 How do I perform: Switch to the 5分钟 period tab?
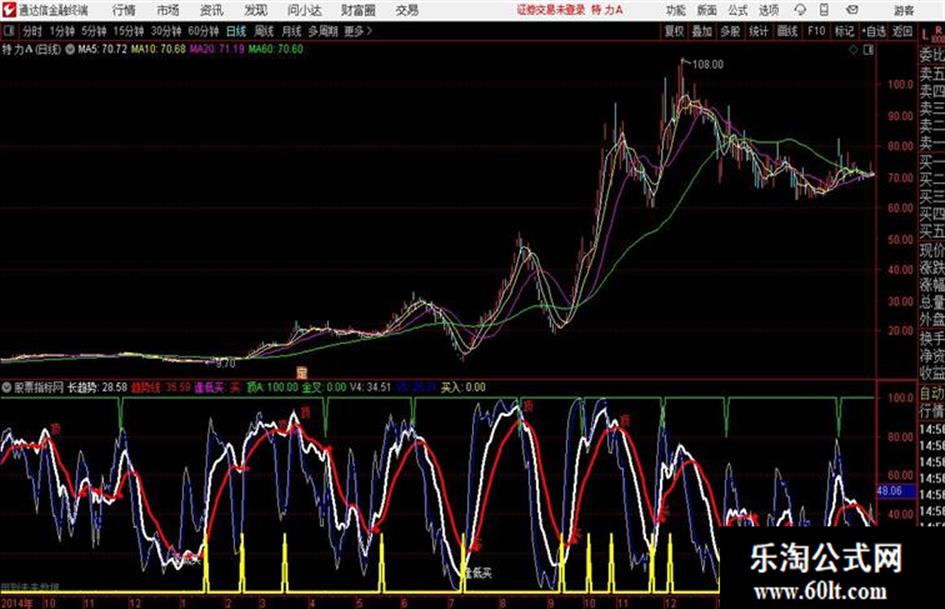point(94,31)
